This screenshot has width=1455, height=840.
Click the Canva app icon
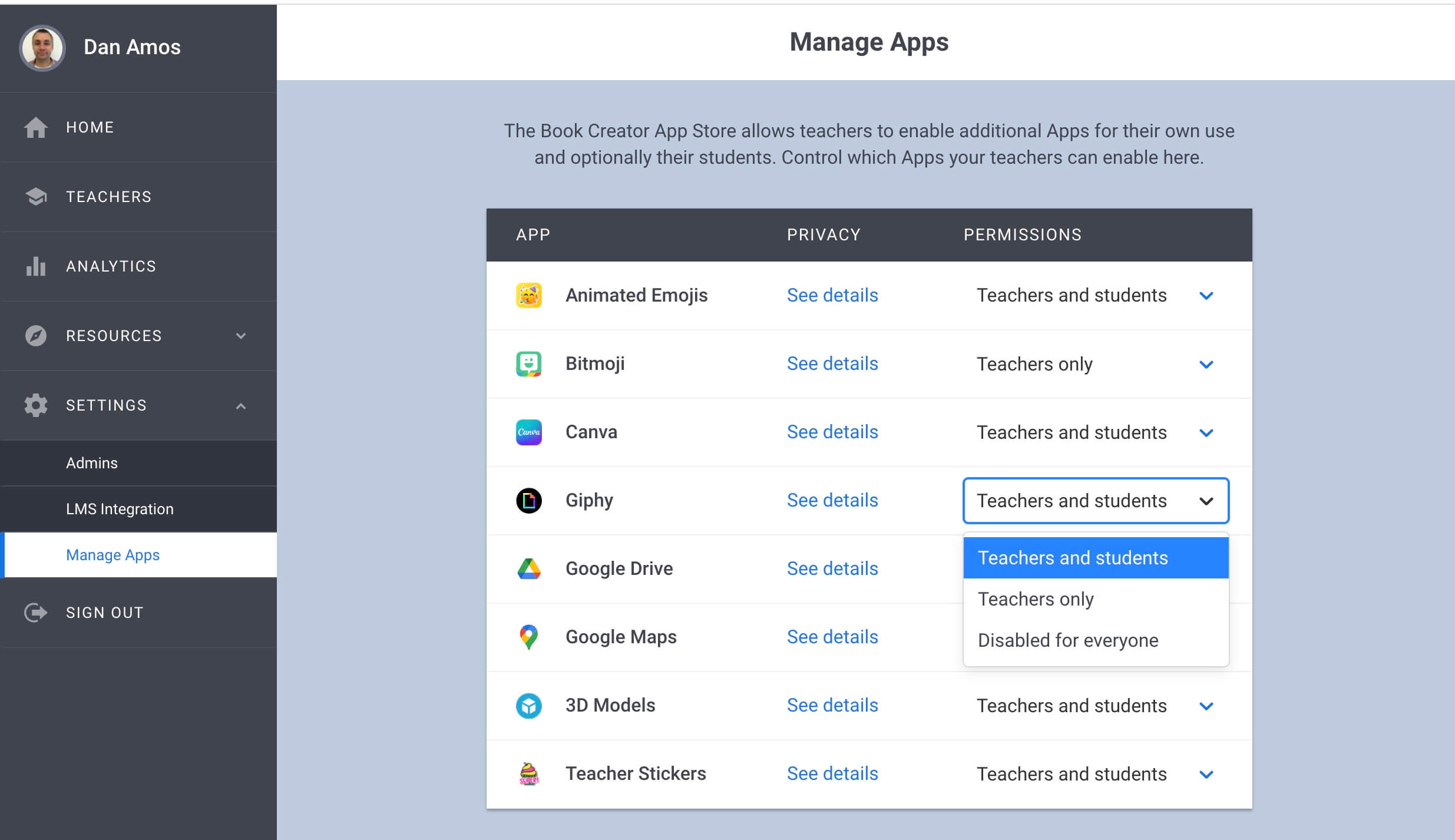tap(529, 432)
